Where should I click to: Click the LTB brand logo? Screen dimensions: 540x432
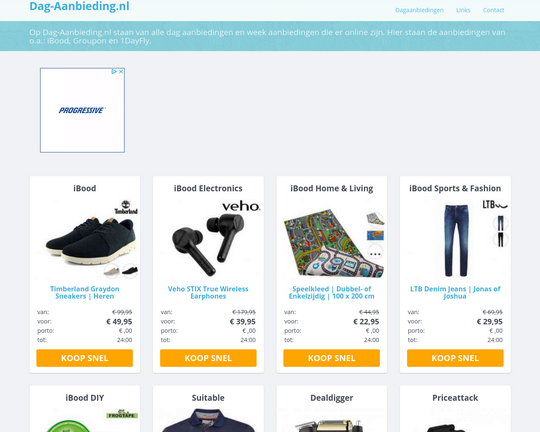(x=495, y=205)
